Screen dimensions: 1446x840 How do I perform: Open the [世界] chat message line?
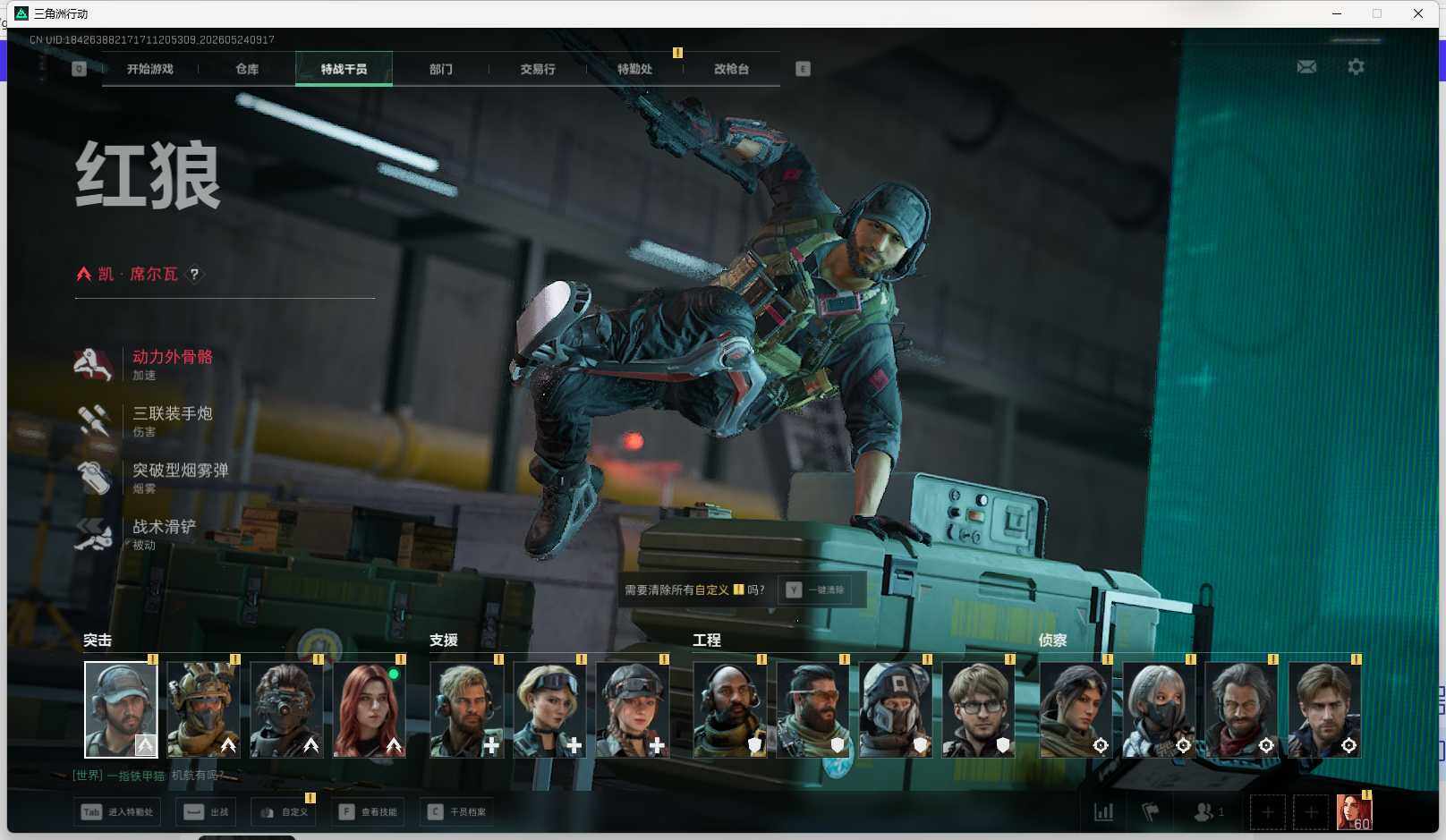tap(149, 776)
